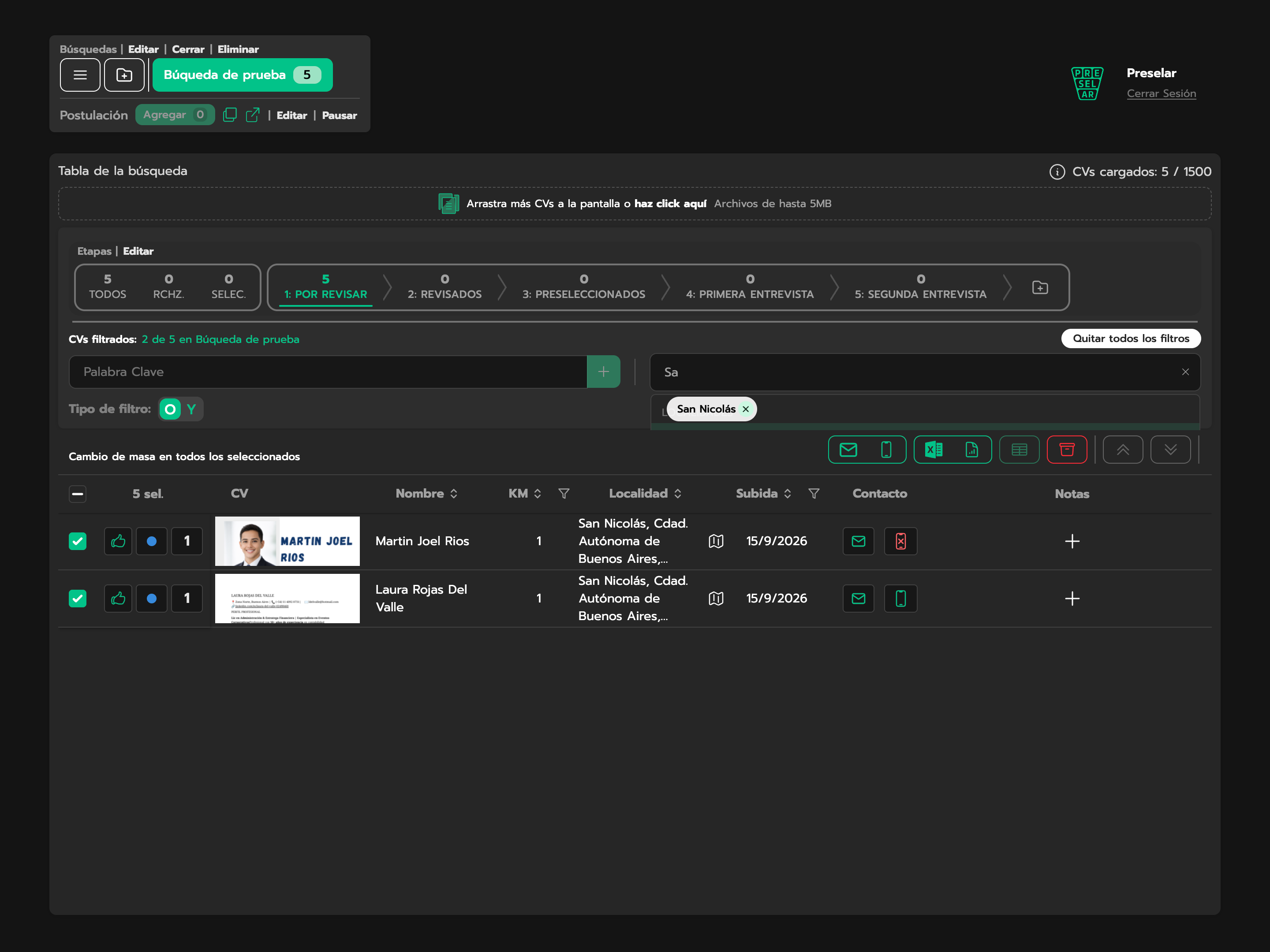Uncheck Martin Joel Rios row checkbox
The image size is (1270, 952).
click(x=78, y=541)
